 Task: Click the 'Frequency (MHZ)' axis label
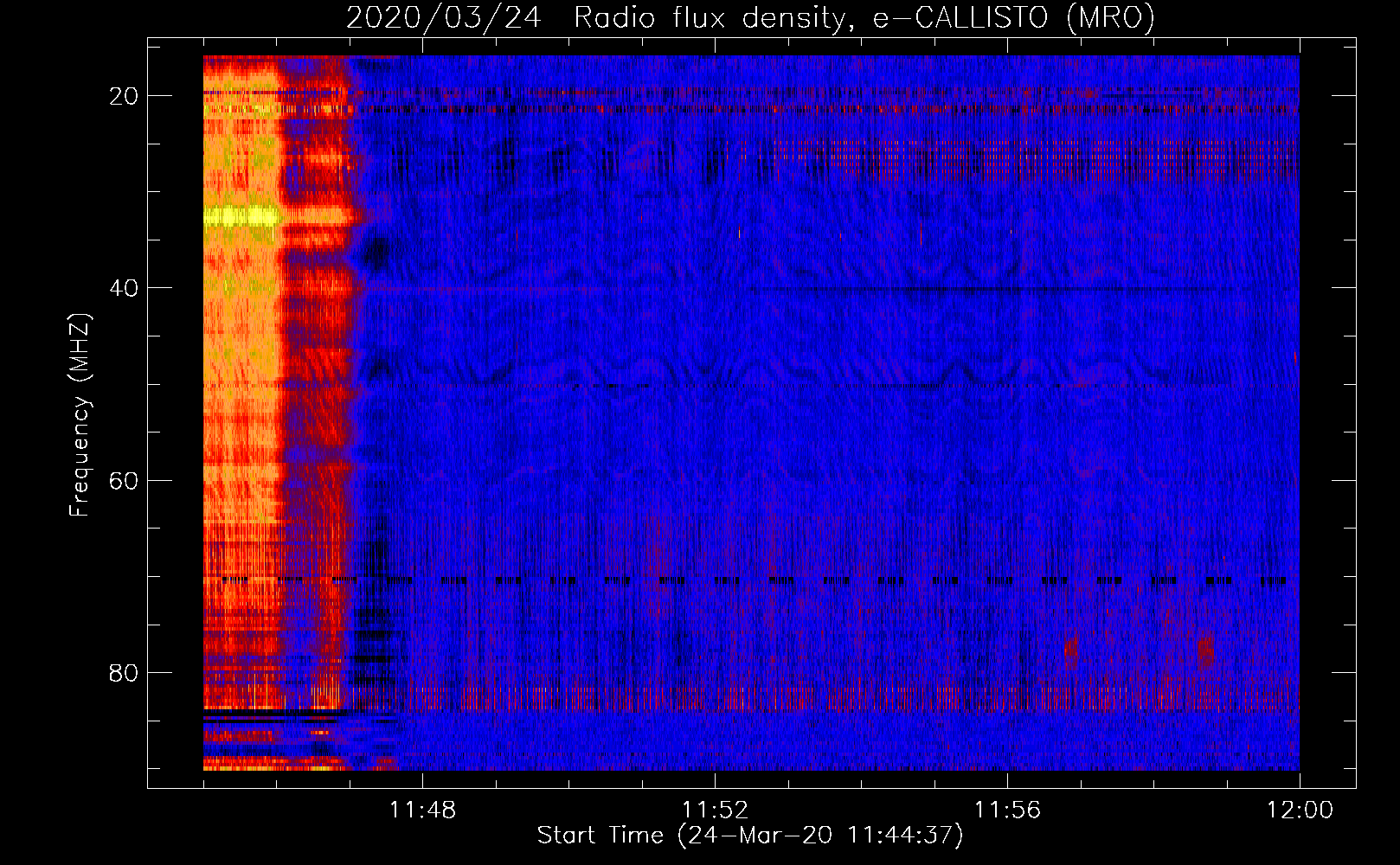pyautogui.click(x=80, y=415)
